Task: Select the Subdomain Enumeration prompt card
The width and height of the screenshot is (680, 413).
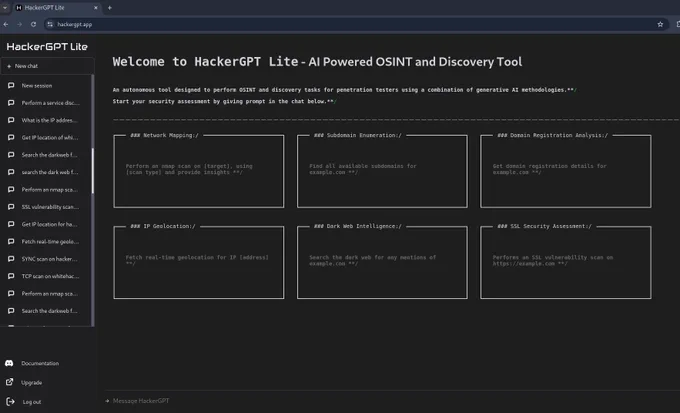Action: 382,171
